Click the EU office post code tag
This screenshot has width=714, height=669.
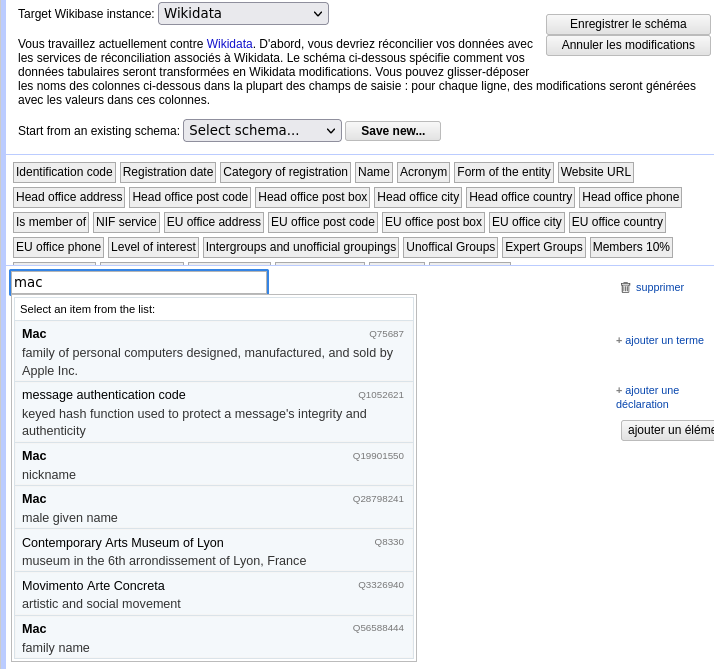pyautogui.click(x=322, y=222)
